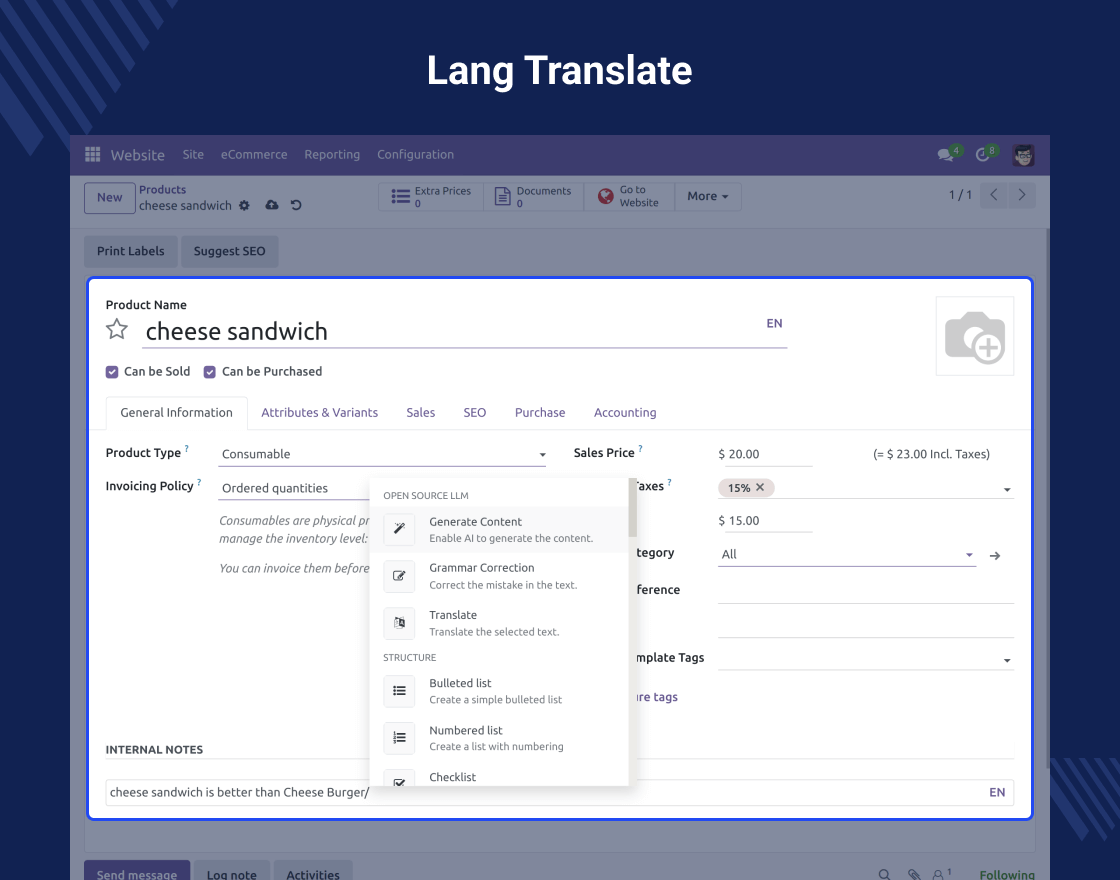Screen dimensions: 1120x880
Task: Click the Log note button
Action: 231,872
